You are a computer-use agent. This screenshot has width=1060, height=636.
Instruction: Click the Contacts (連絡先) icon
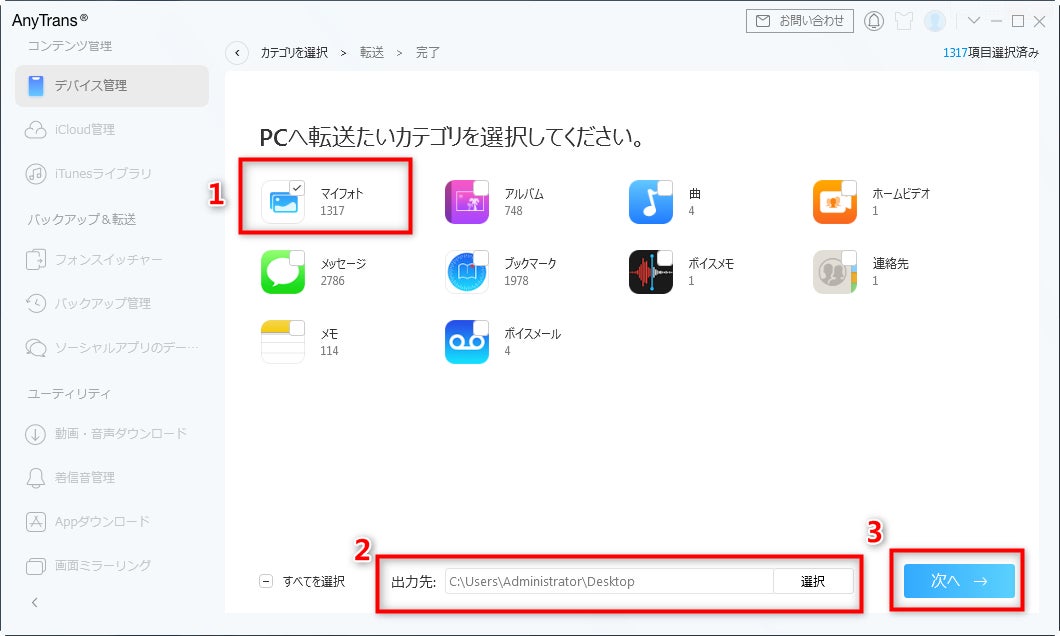(834, 272)
